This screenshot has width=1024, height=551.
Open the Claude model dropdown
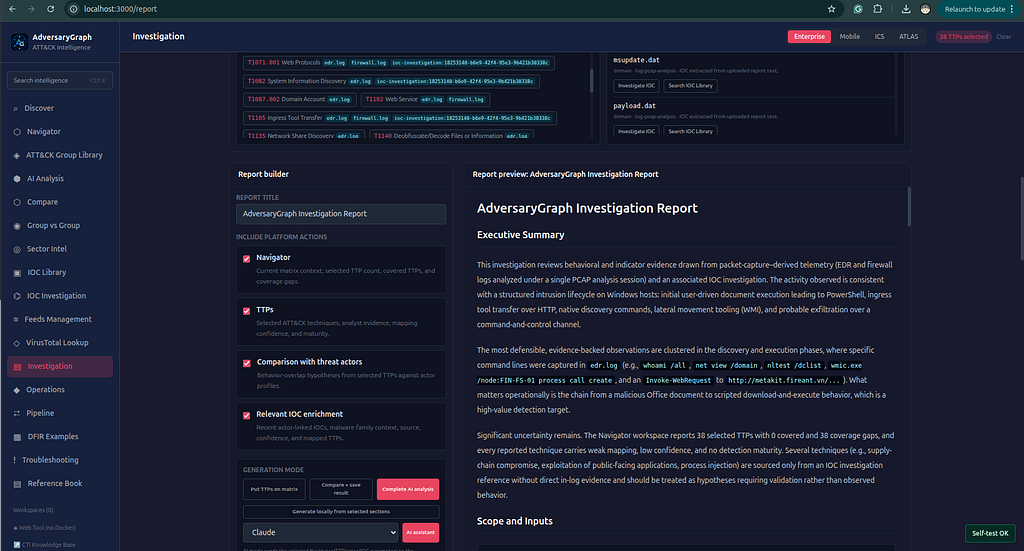[320, 532]
